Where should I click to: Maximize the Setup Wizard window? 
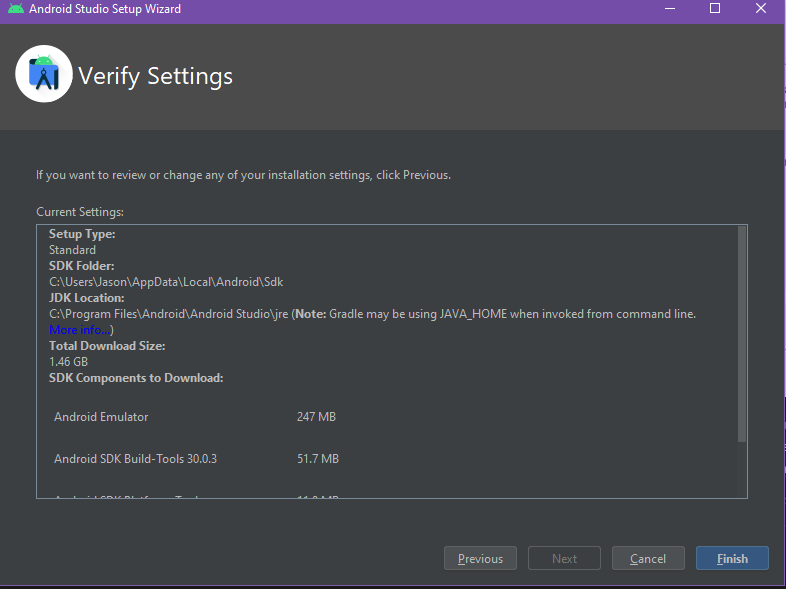[x=715, y=9]
